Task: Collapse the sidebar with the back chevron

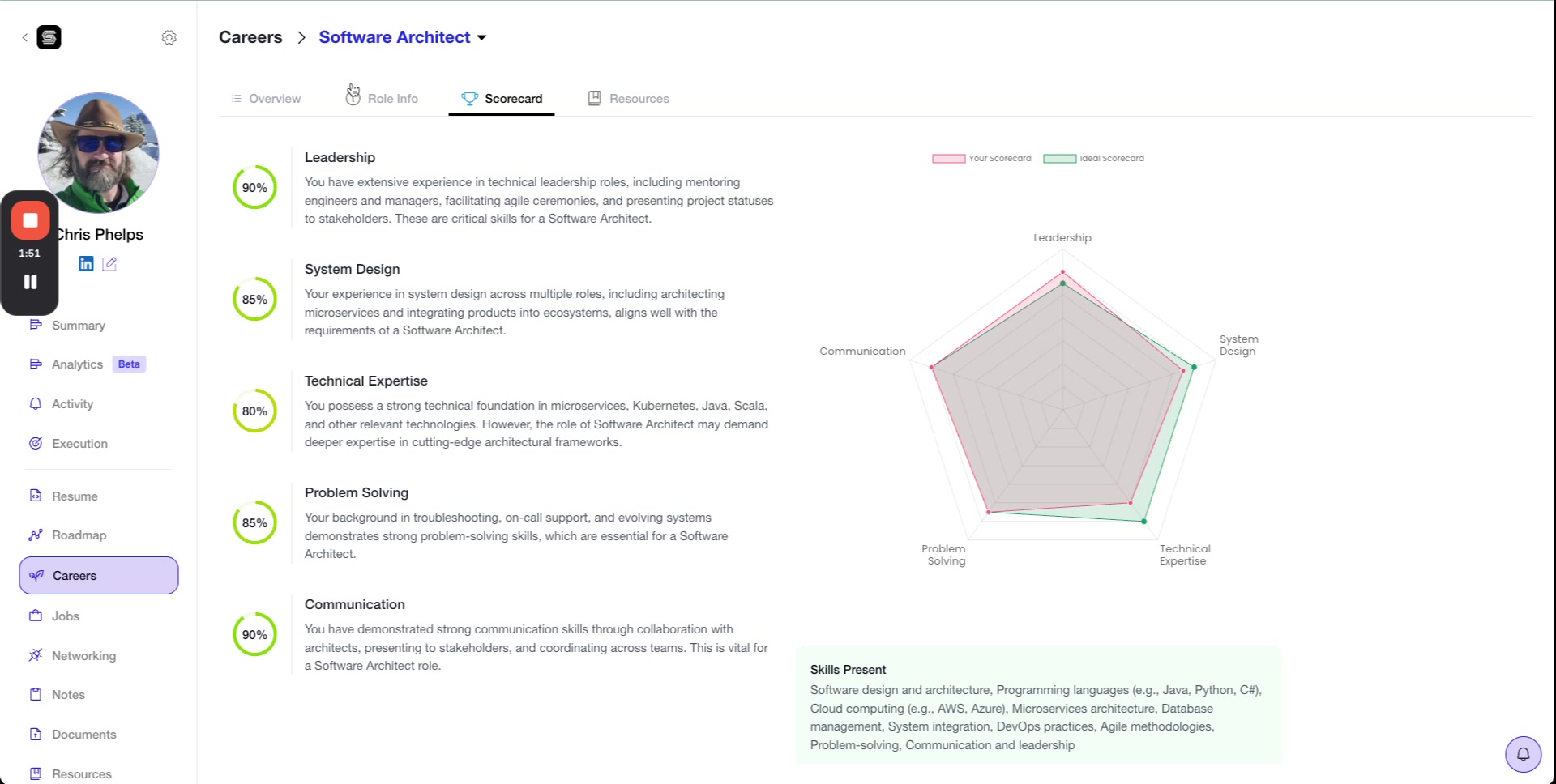Action: click(25, 37)
